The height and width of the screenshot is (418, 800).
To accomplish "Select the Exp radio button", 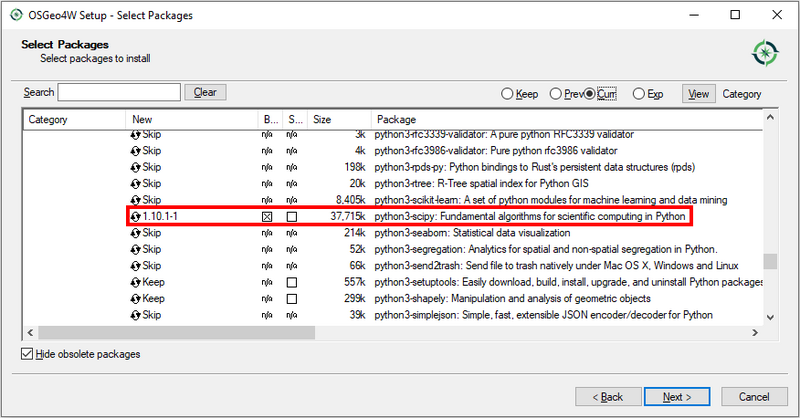I will [x=639, y=94].
